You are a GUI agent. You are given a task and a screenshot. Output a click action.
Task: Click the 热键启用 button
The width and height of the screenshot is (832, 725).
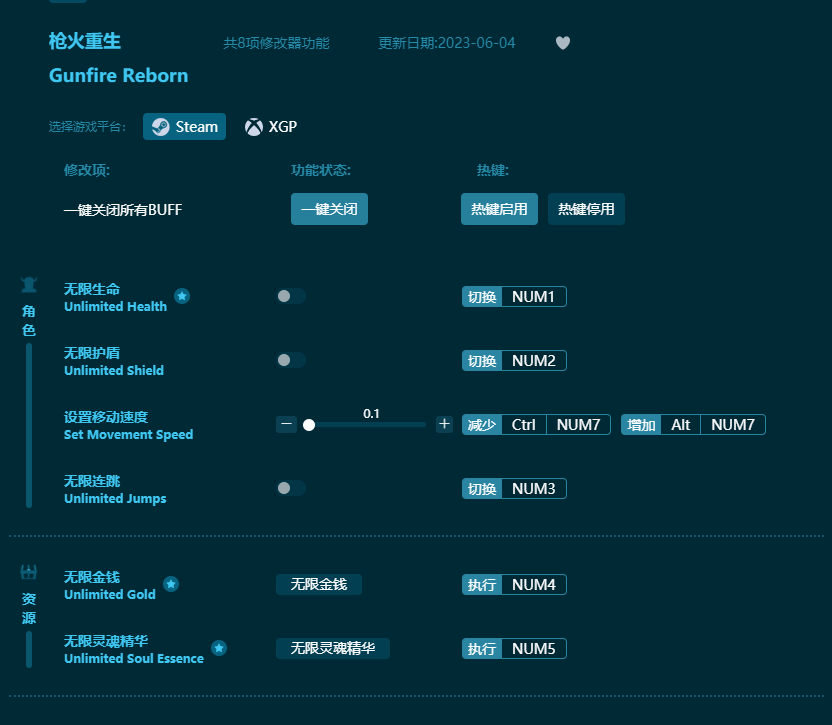(499, 209)
